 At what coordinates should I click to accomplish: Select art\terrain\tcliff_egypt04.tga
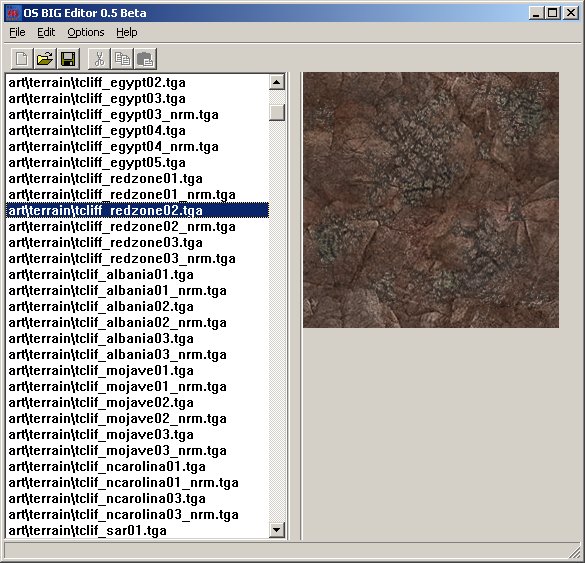point(137,131)
